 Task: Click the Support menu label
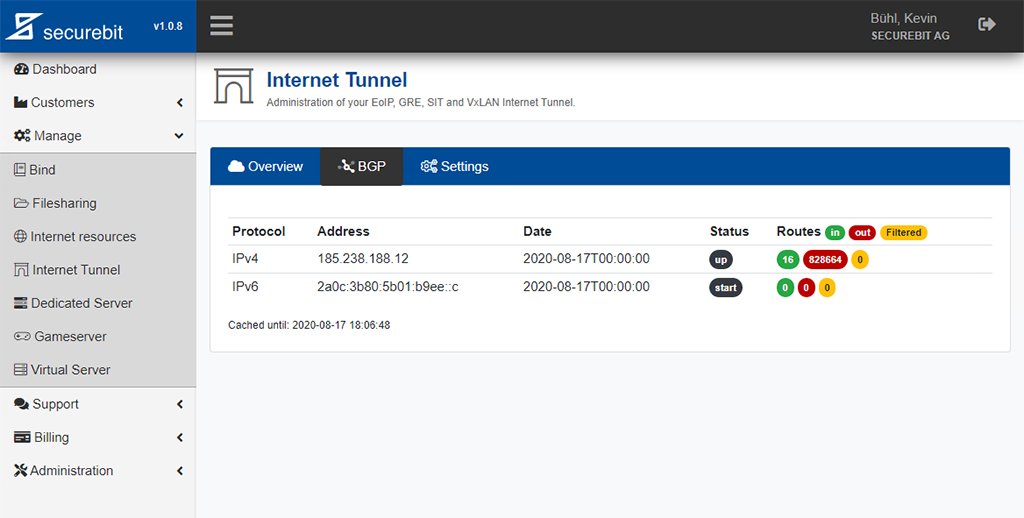click(x=56, y=404)
